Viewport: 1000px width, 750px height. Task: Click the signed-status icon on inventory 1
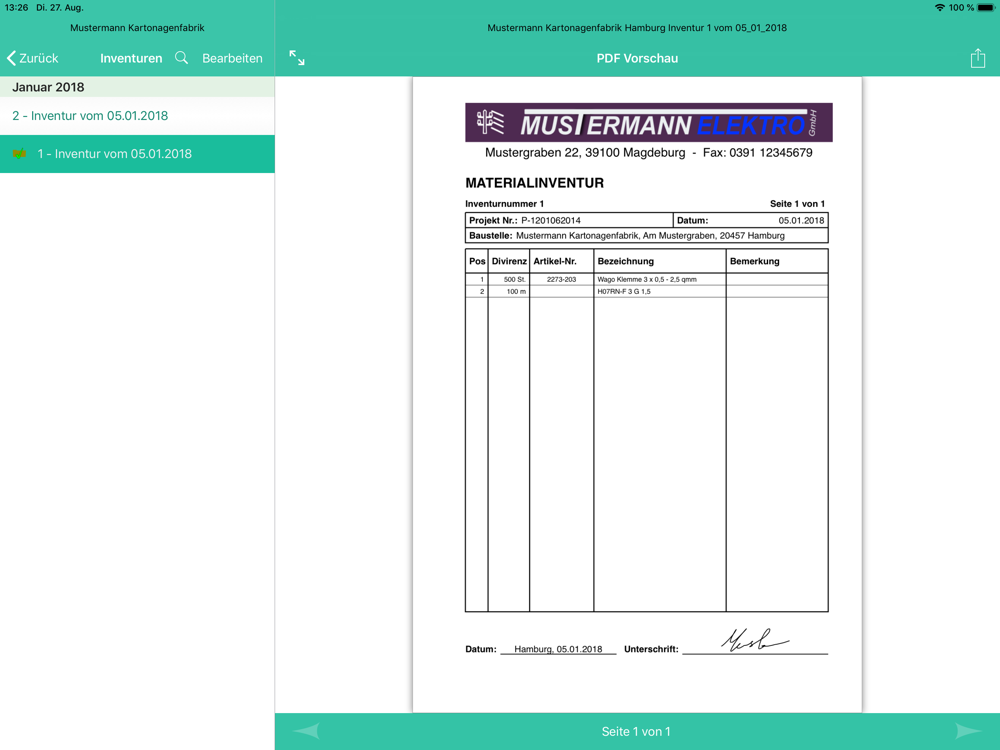(20, 154)
